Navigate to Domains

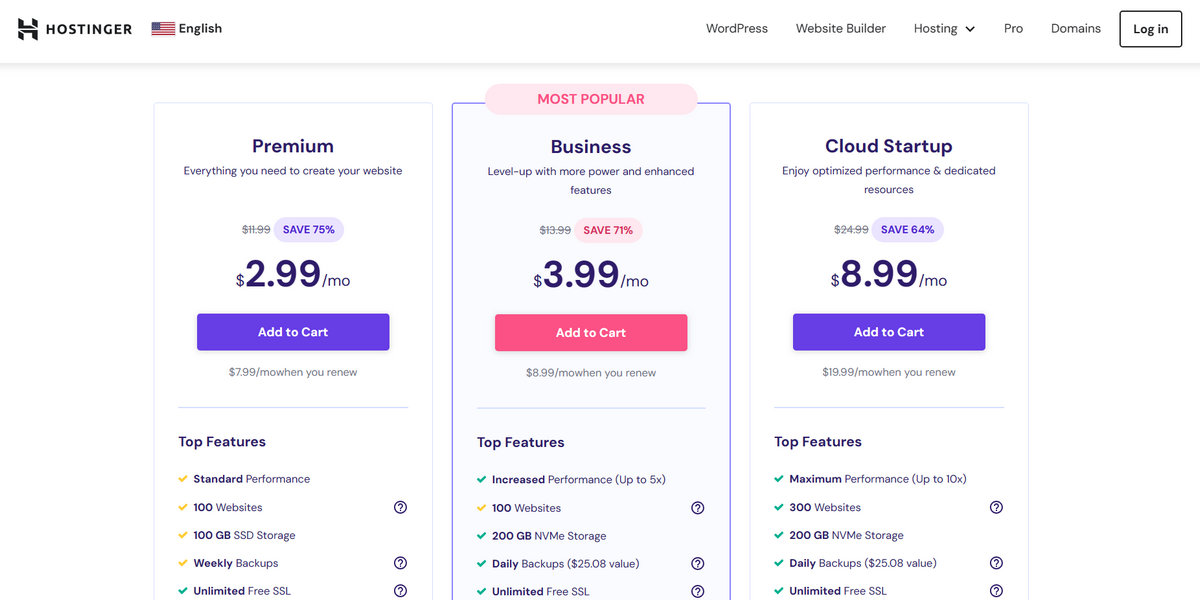click(x=1076, y=29)
